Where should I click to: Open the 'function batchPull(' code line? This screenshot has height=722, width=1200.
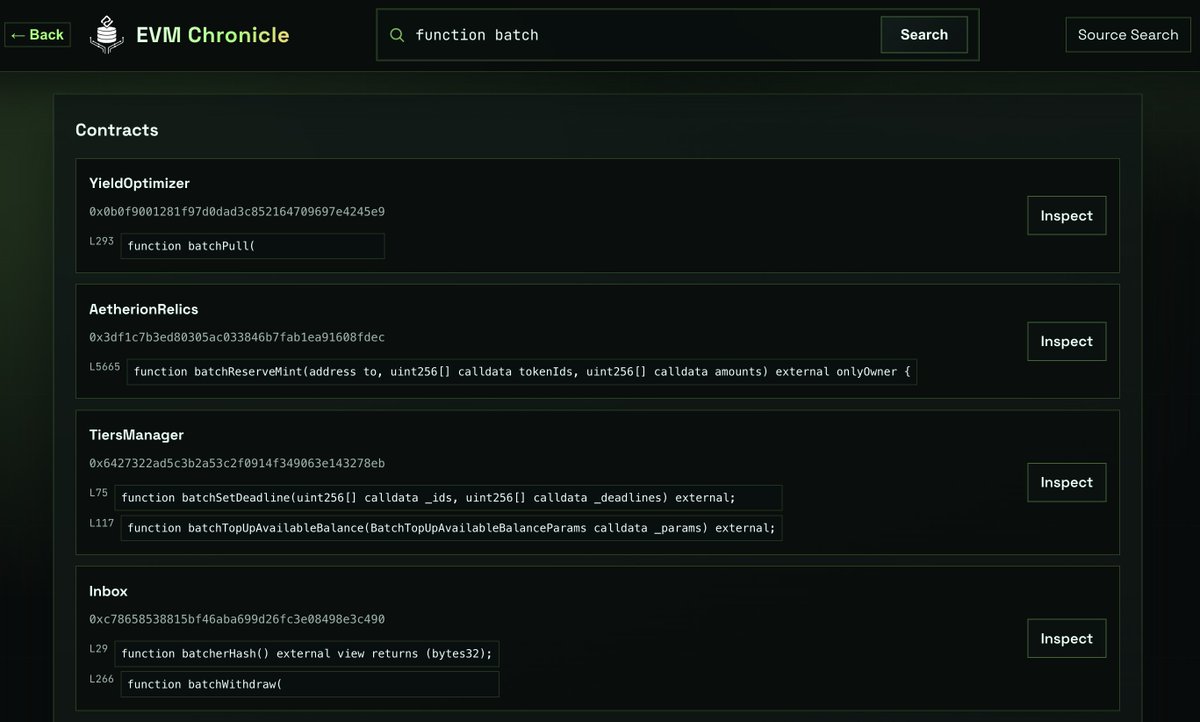point(253,246)
